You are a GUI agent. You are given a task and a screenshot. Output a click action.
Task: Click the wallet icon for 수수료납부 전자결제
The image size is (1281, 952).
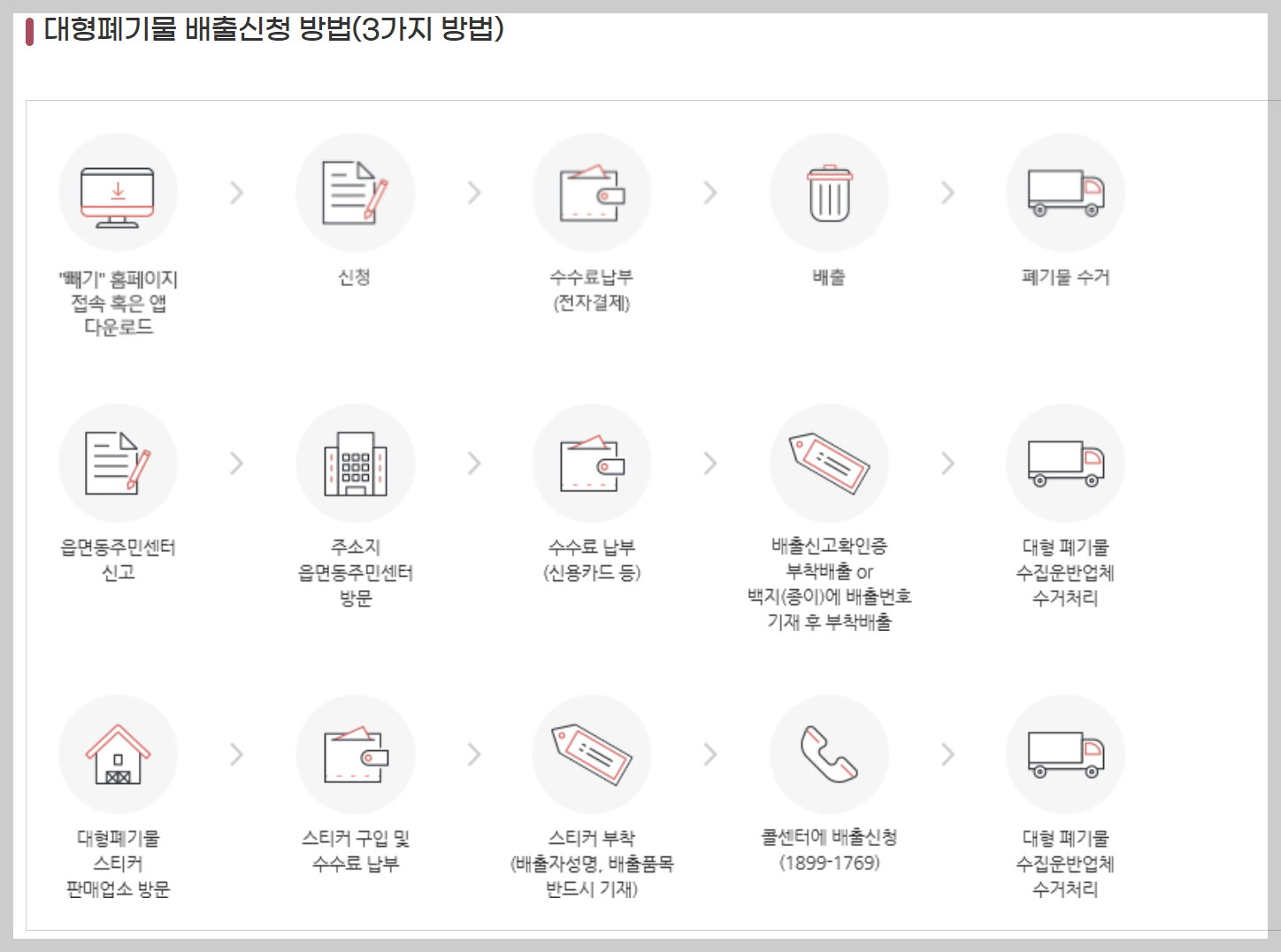[x=591, y=192]
